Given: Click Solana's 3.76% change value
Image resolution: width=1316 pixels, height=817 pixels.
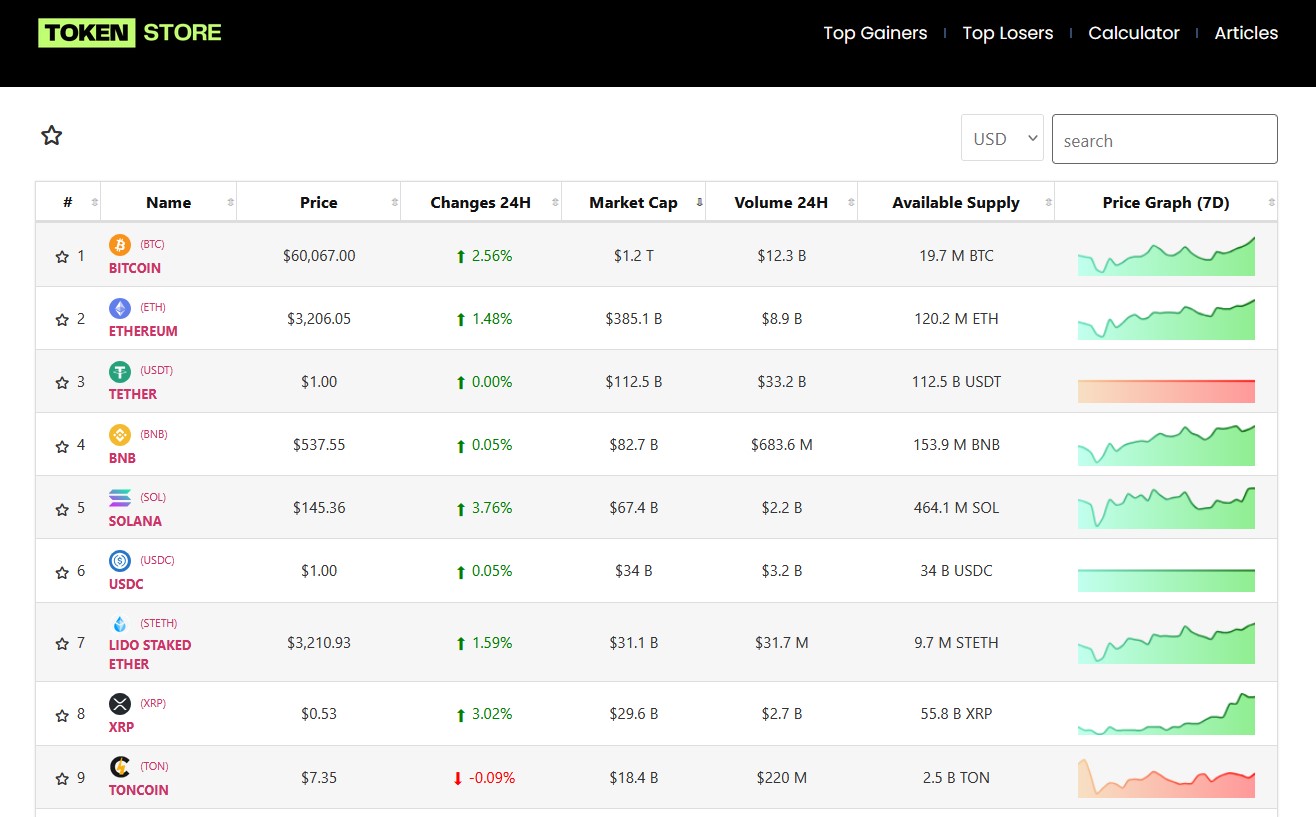Looking at the screenshot, I should (492, 508).
